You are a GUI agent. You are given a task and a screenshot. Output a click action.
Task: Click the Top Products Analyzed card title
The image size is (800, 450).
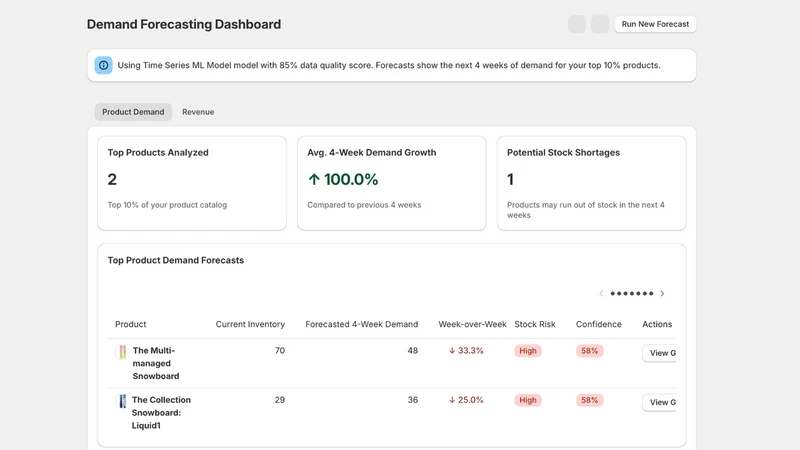click(158, 153)
